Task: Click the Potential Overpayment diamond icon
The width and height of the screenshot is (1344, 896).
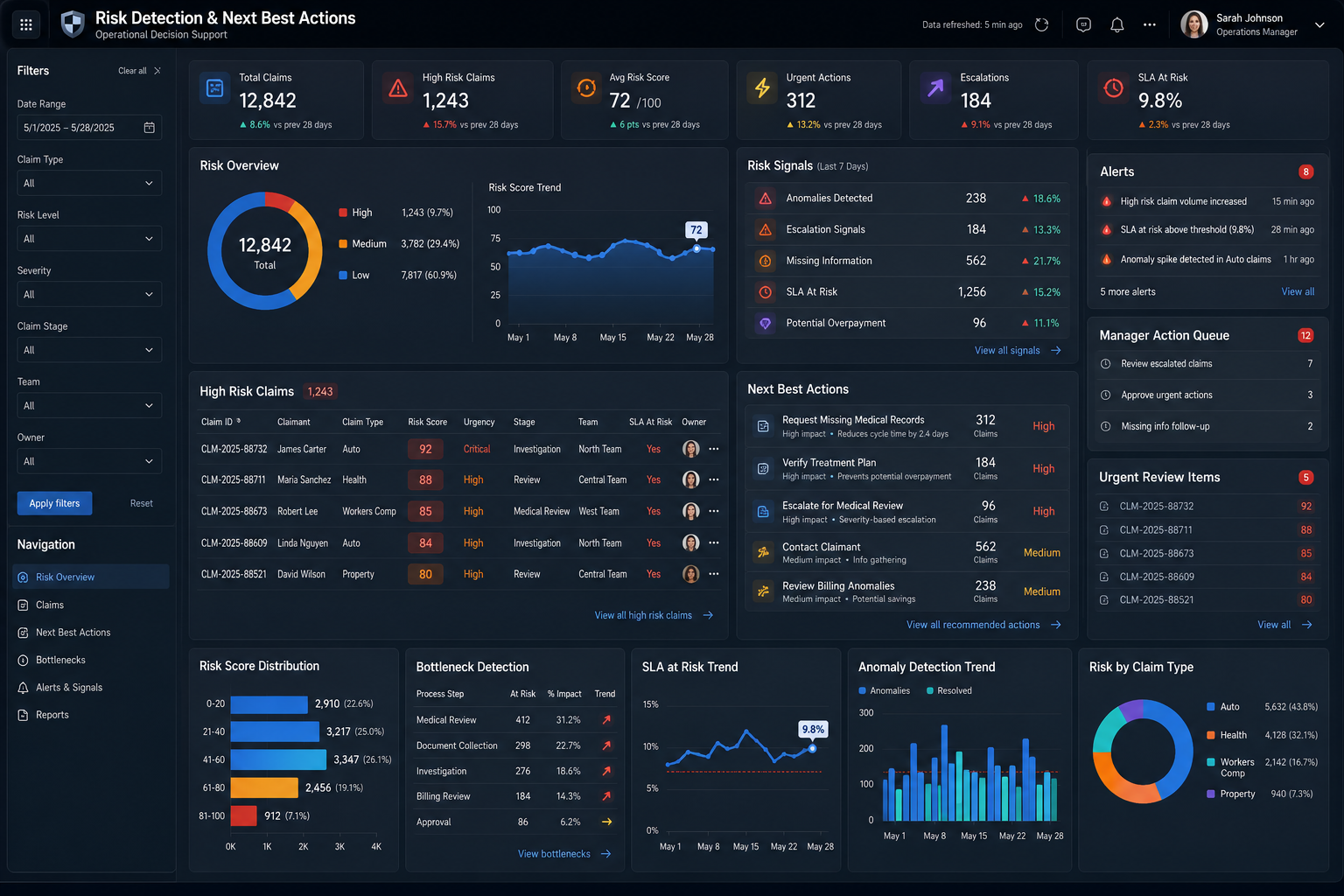Action: click(766, 324)
